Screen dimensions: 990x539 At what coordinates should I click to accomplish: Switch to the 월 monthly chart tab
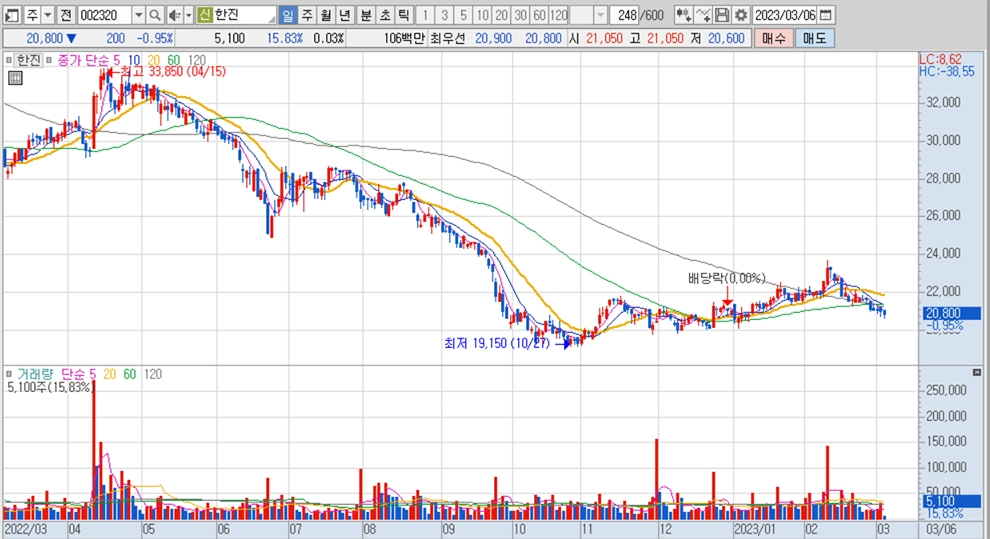(325, 16)
